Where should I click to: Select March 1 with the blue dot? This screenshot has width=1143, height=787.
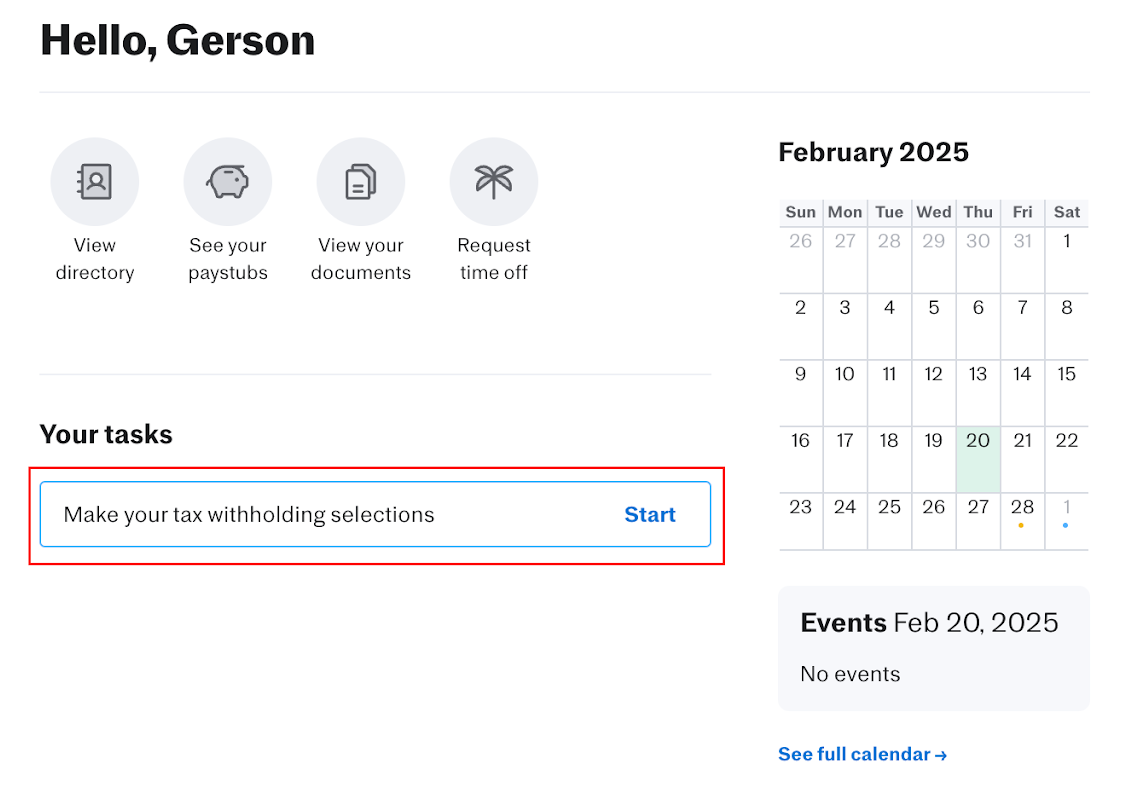coord(1066,507)
